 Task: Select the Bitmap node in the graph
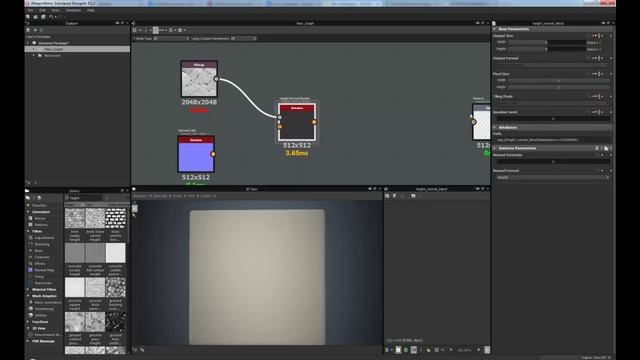point(199,79)
